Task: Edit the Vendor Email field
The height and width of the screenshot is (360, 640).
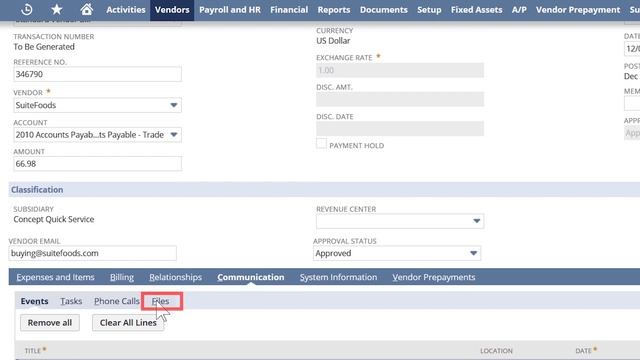Action: 93,253
